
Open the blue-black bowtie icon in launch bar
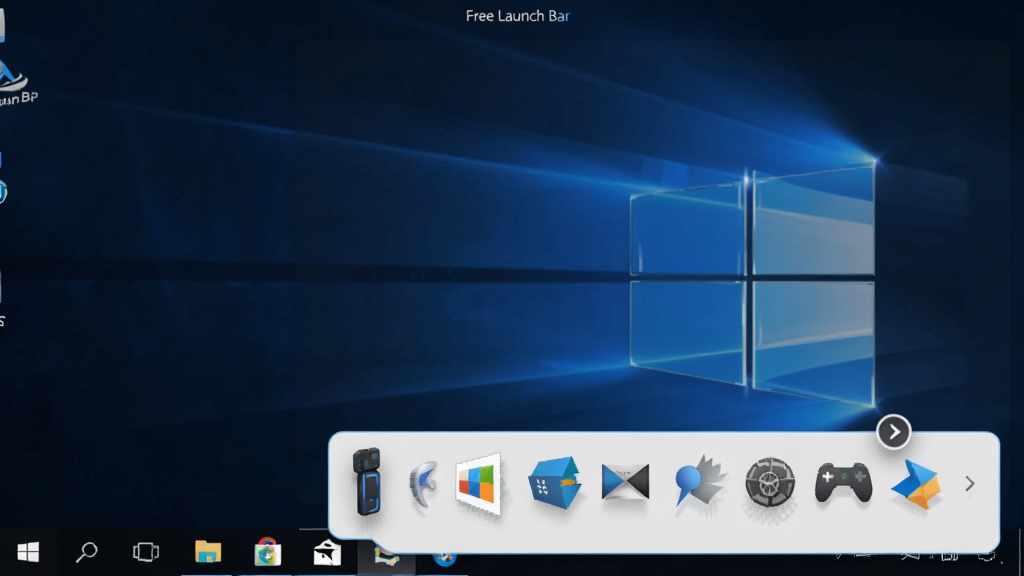click(x=625, y=482)
